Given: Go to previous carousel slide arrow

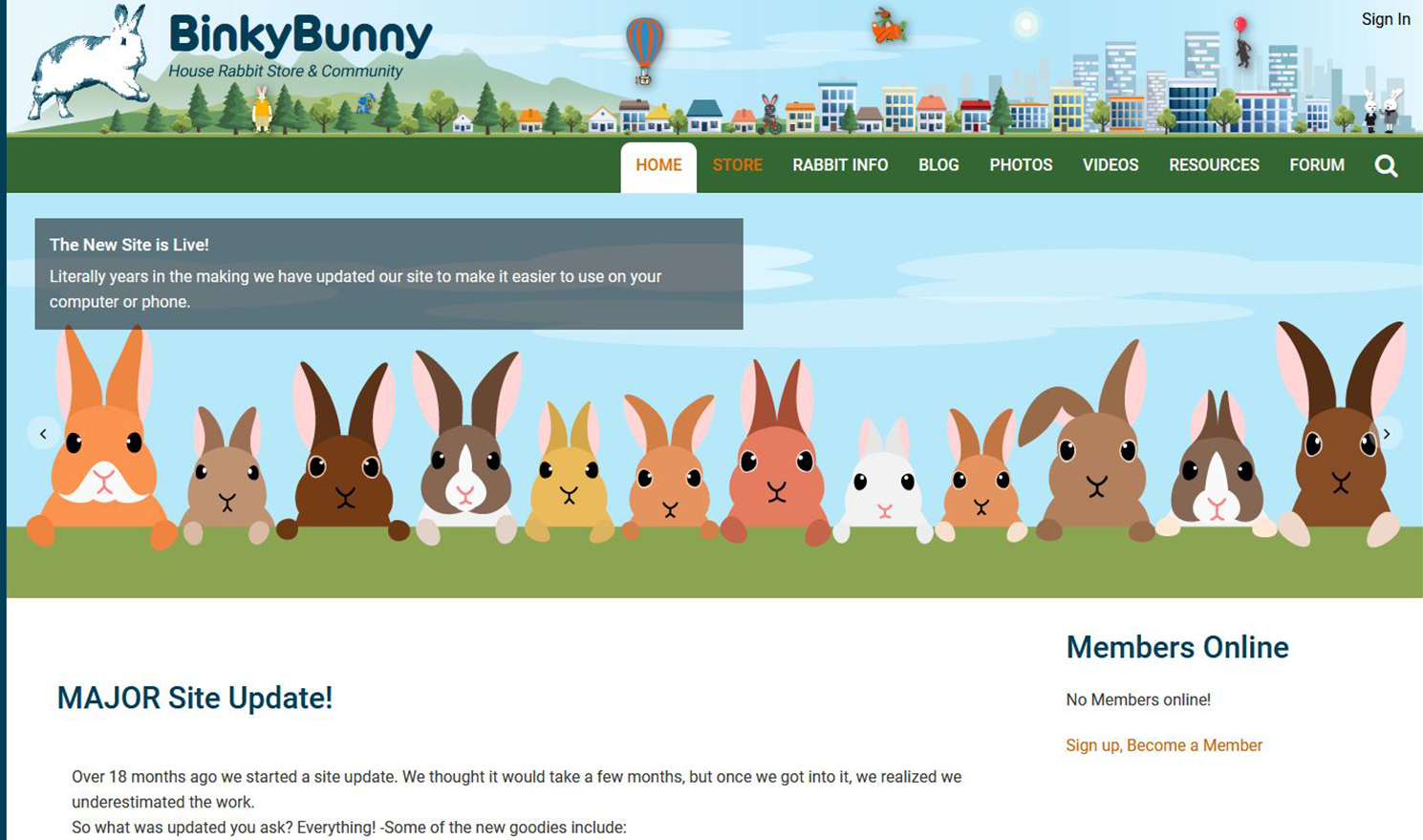Looking at the screenshot, I should (43, 434).
